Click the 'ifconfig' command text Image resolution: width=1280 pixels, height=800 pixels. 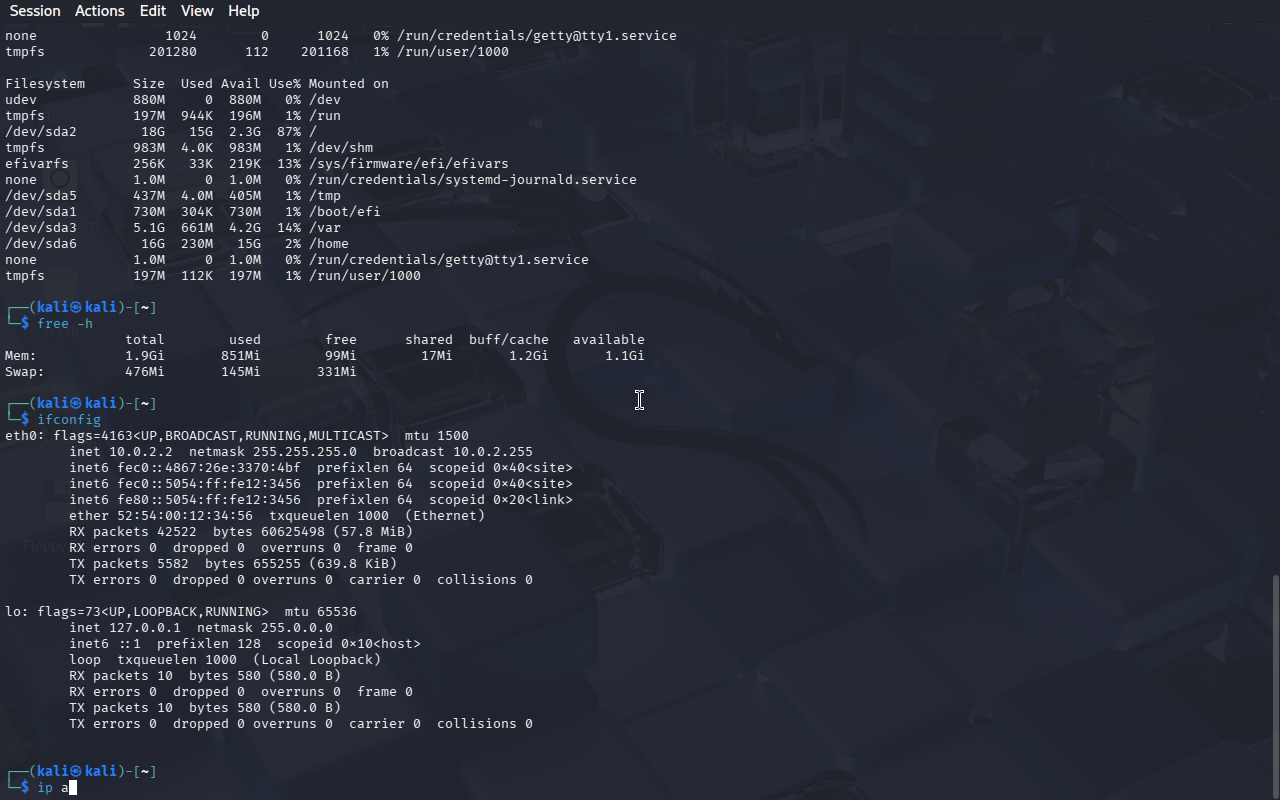[x=69, y=420]
